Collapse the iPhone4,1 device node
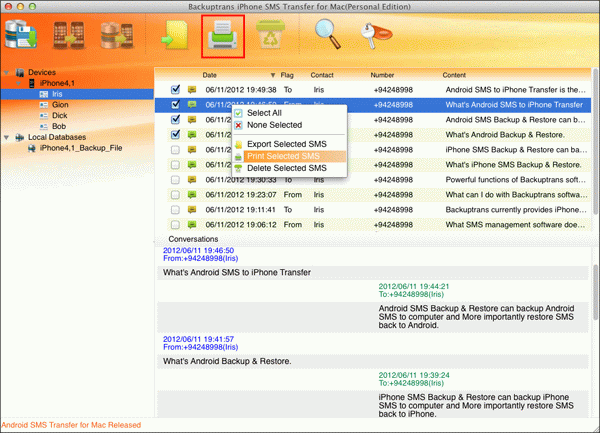 (19, 83)
